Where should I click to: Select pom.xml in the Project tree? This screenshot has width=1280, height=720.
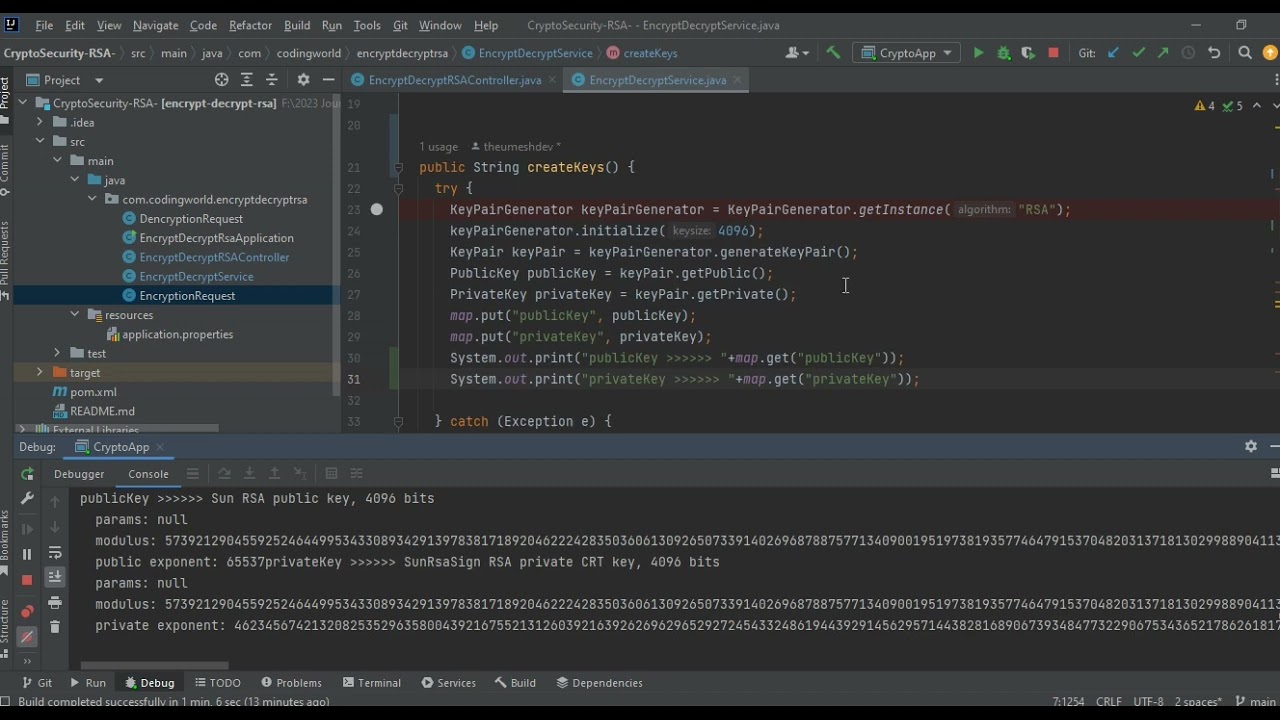coord(93,392)
